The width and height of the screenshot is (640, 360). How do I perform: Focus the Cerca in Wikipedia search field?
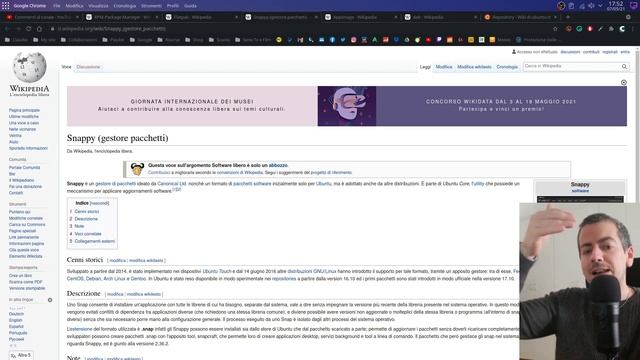(571, 66)
